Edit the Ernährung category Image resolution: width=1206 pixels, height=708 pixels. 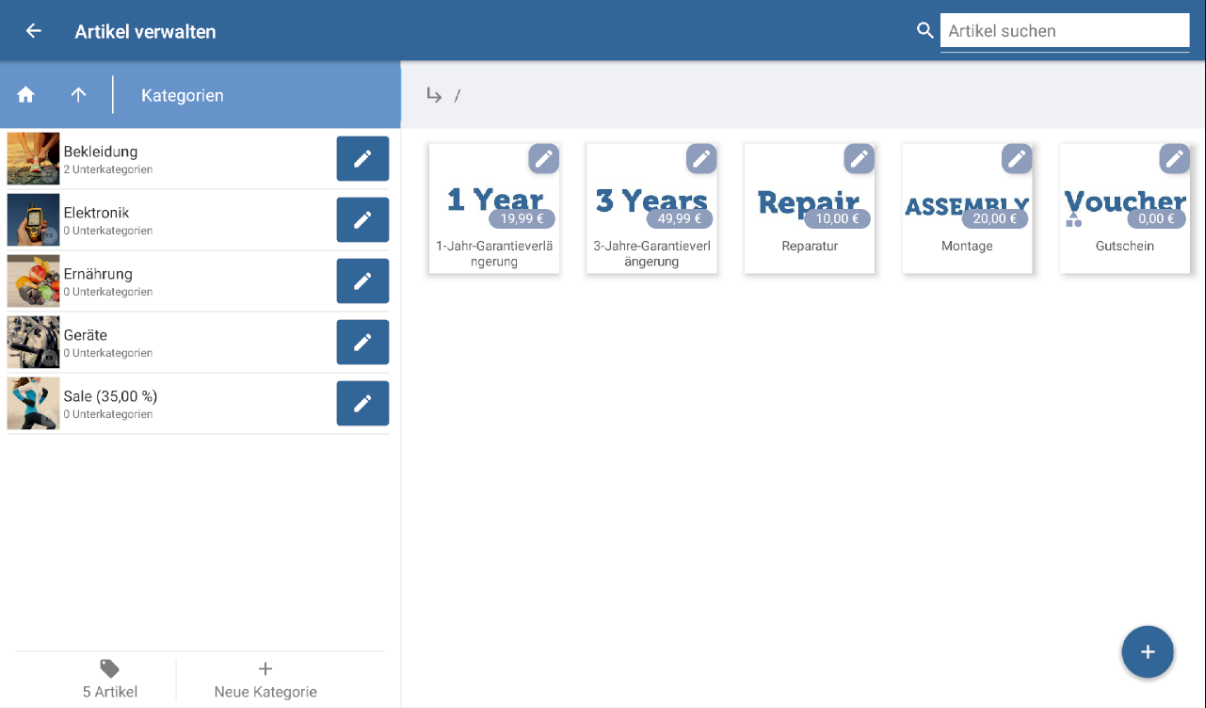click(362, 281)
